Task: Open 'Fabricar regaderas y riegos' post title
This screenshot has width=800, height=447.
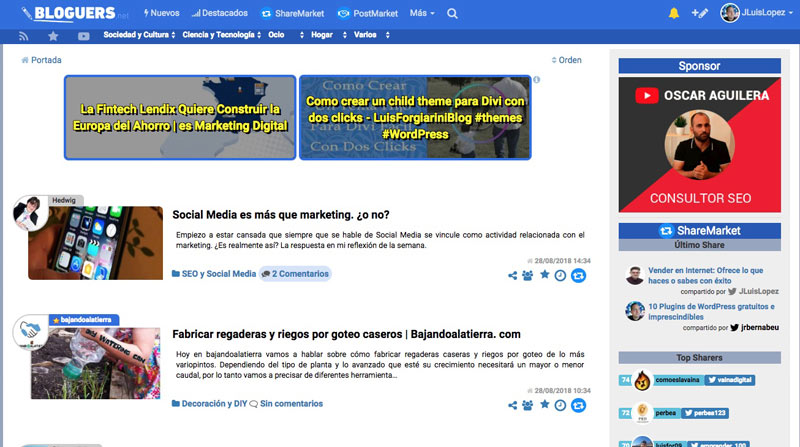Action: click(x=346, y=334)
